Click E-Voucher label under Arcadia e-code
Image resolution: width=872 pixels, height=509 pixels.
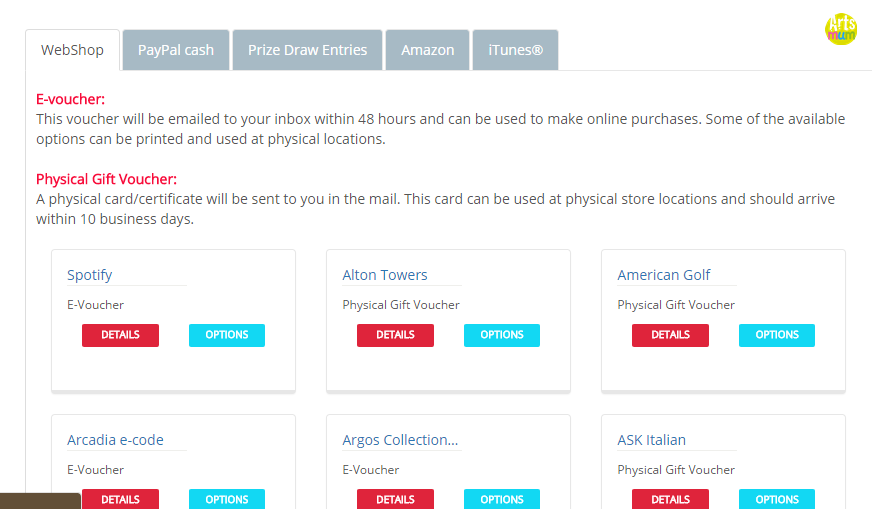[x=95, y=470]
